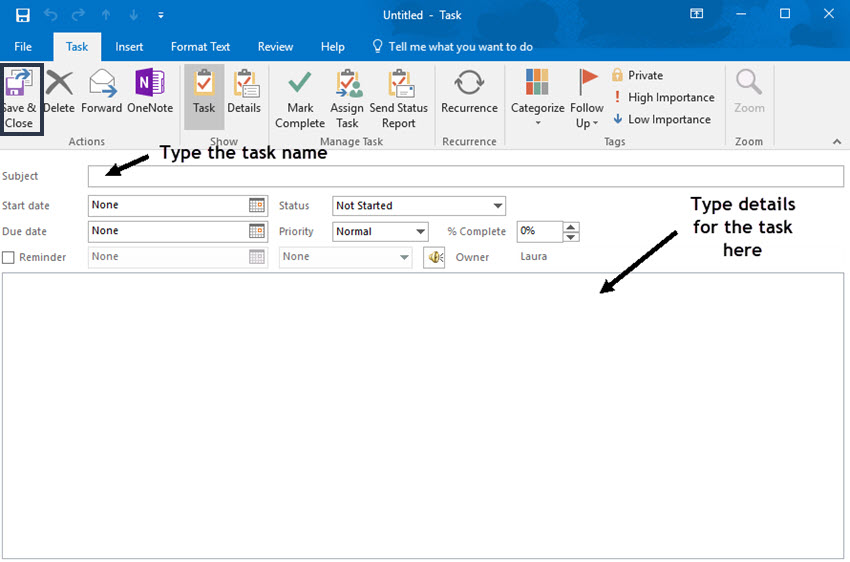The image size is (850, 562).
Task: Click Tell me what you want to do
Action: pyautogui.click(x=460, y=47)
